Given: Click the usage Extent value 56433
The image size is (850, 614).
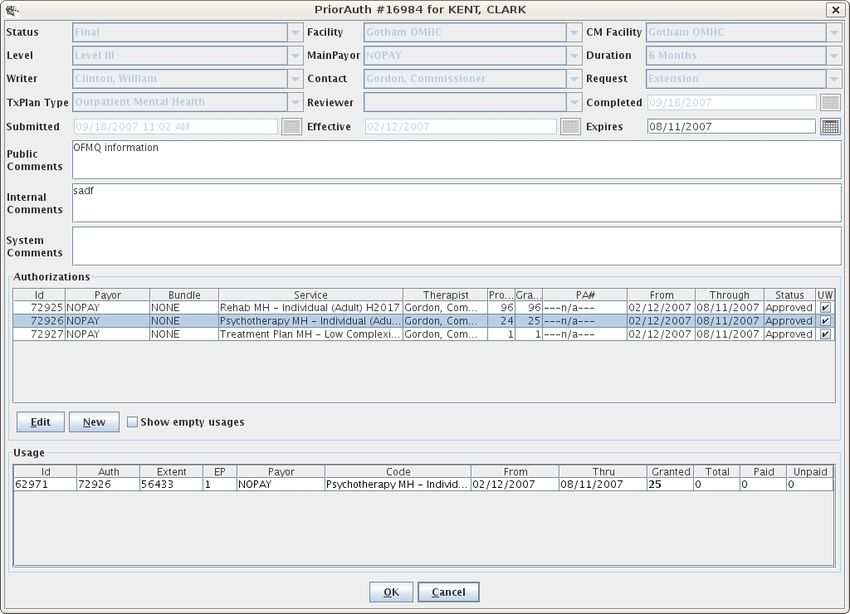Looking at the screenshot, I should point(171,484).
